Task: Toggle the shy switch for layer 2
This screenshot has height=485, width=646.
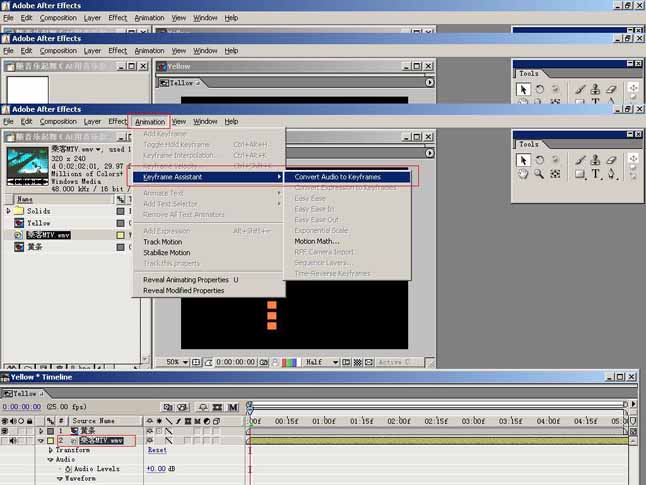Action: [x=150, y=440]
